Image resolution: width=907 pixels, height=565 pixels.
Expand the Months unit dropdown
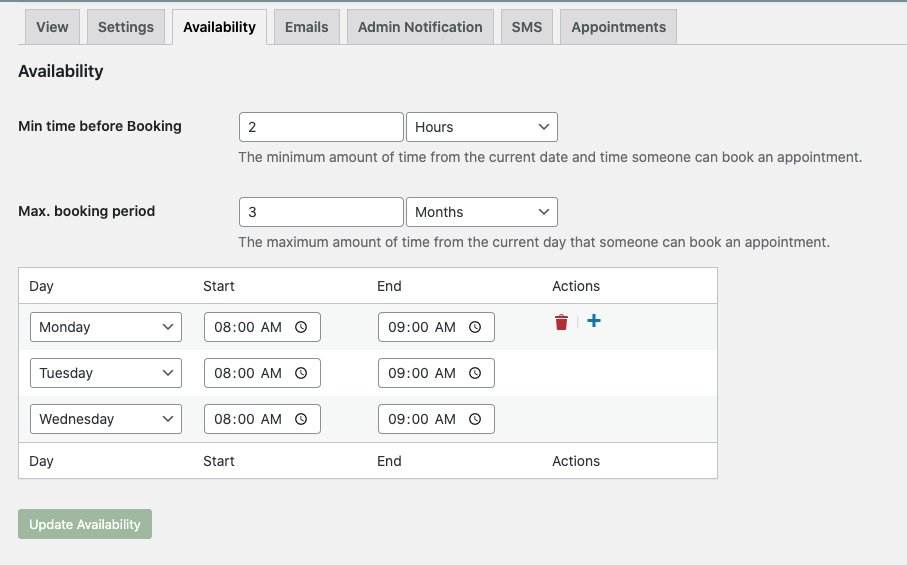click(x=481, y=212)
